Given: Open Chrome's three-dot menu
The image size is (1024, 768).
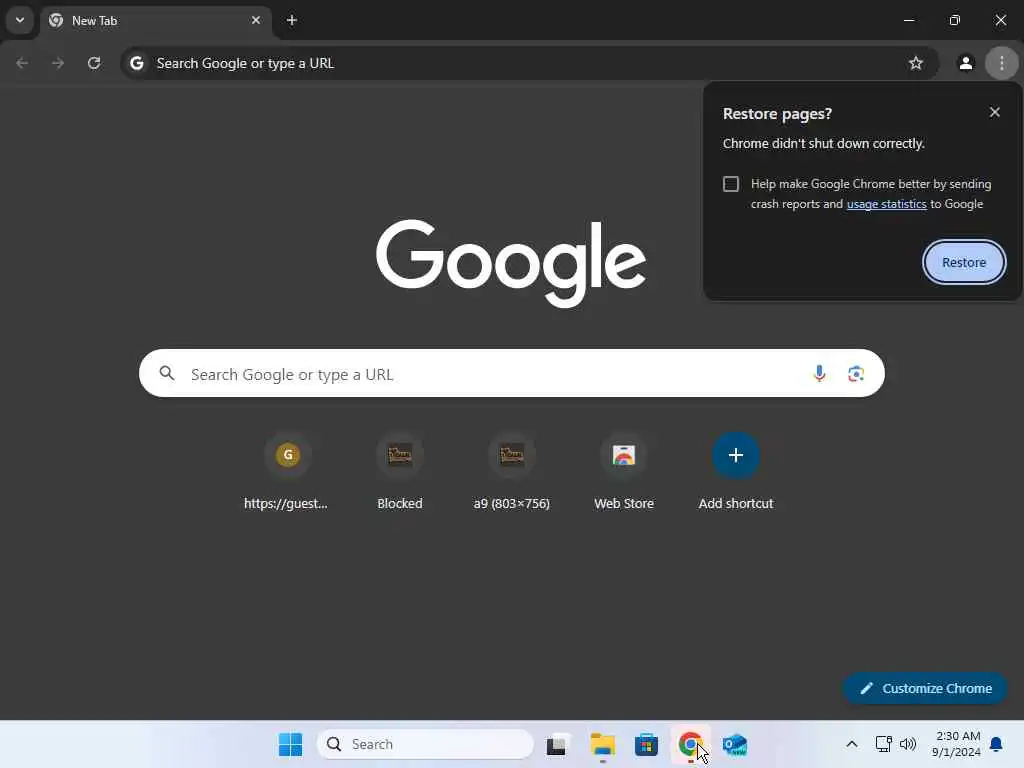Looking at the screenshot, I should (1002, 63).
